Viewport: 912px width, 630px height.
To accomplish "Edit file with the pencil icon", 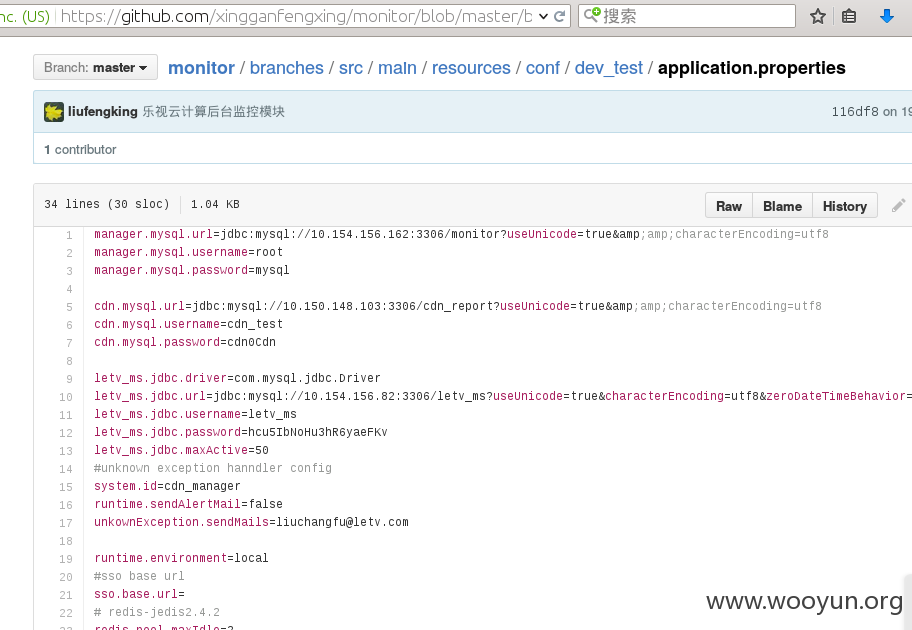I will click(x=899, y=205).
